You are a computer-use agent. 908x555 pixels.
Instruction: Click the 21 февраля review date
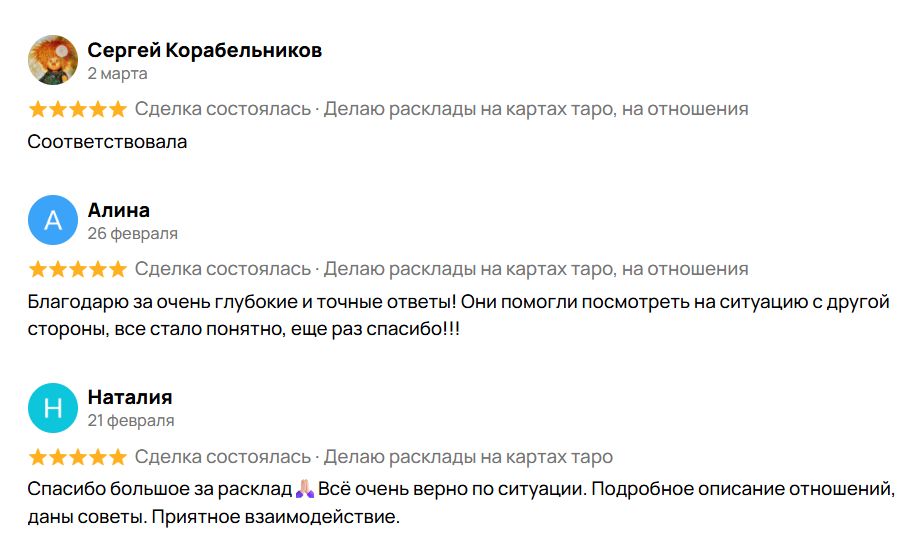(130, 420)
